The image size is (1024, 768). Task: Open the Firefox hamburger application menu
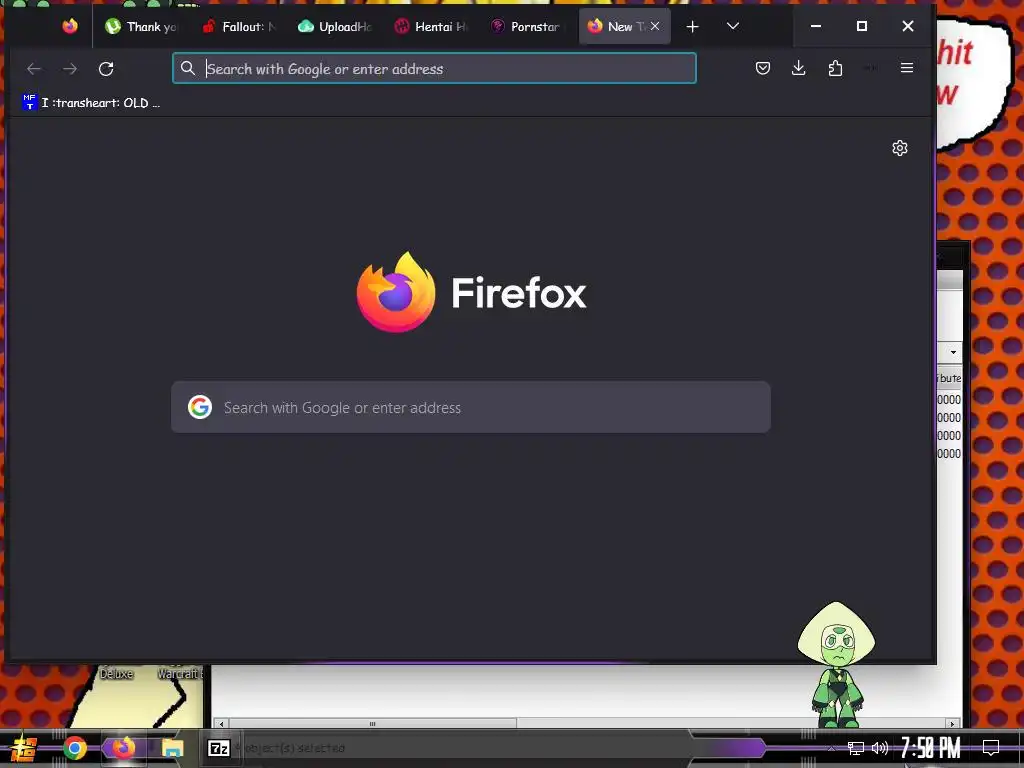tap(906, 68)
